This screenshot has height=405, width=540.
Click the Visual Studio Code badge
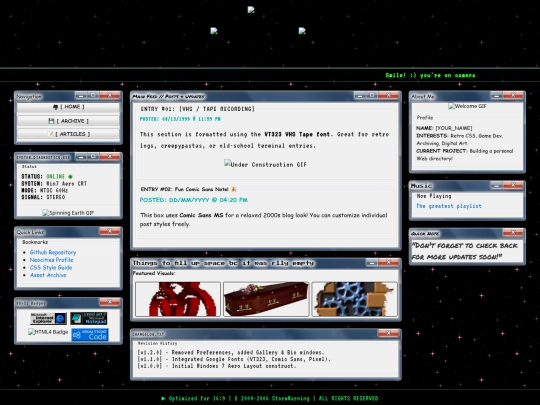(x=90, y=334)
